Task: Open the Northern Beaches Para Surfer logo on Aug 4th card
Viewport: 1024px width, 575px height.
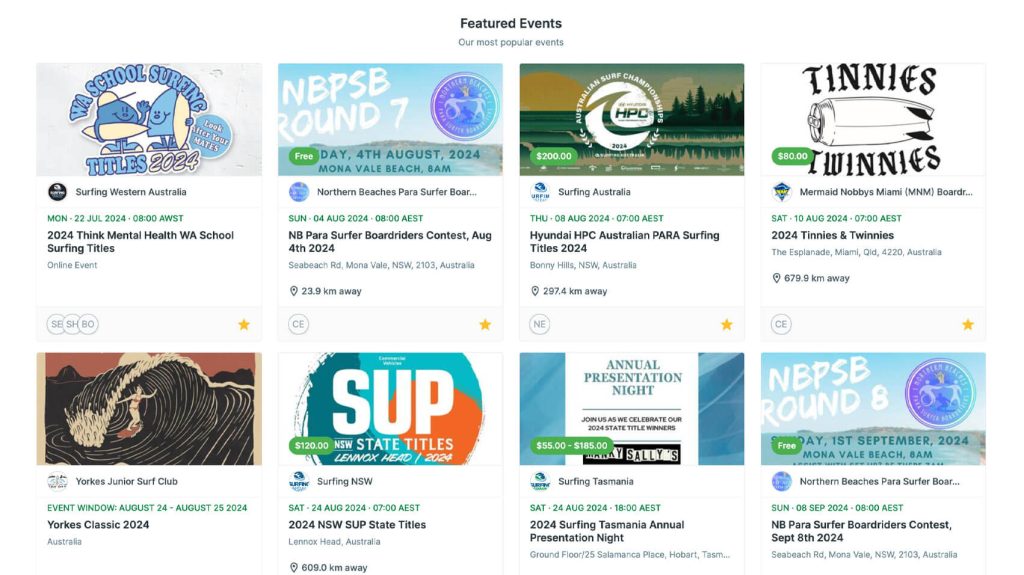Action: 298,192
